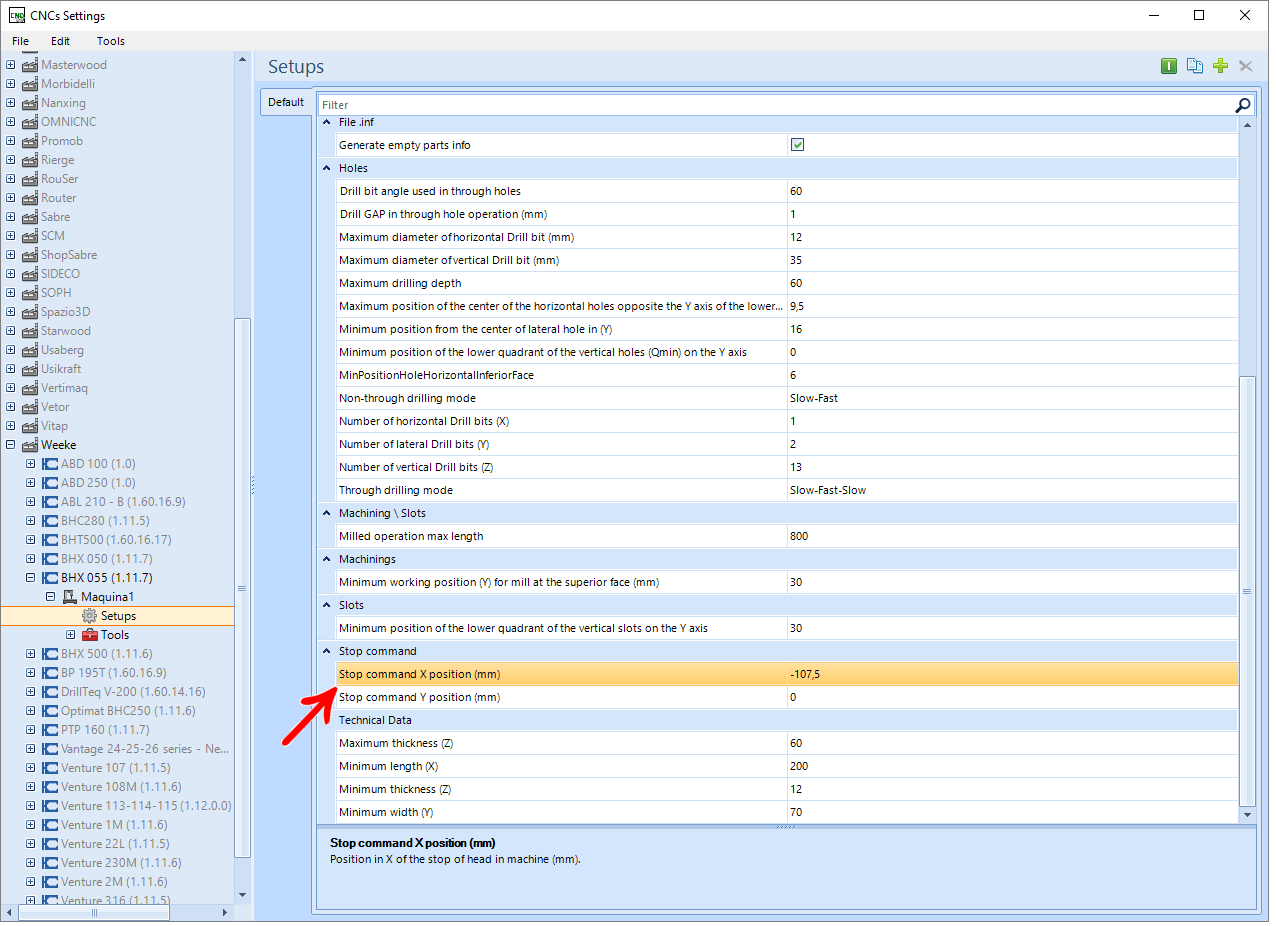Click the gear icon beside Setups

tap(89, 616)
